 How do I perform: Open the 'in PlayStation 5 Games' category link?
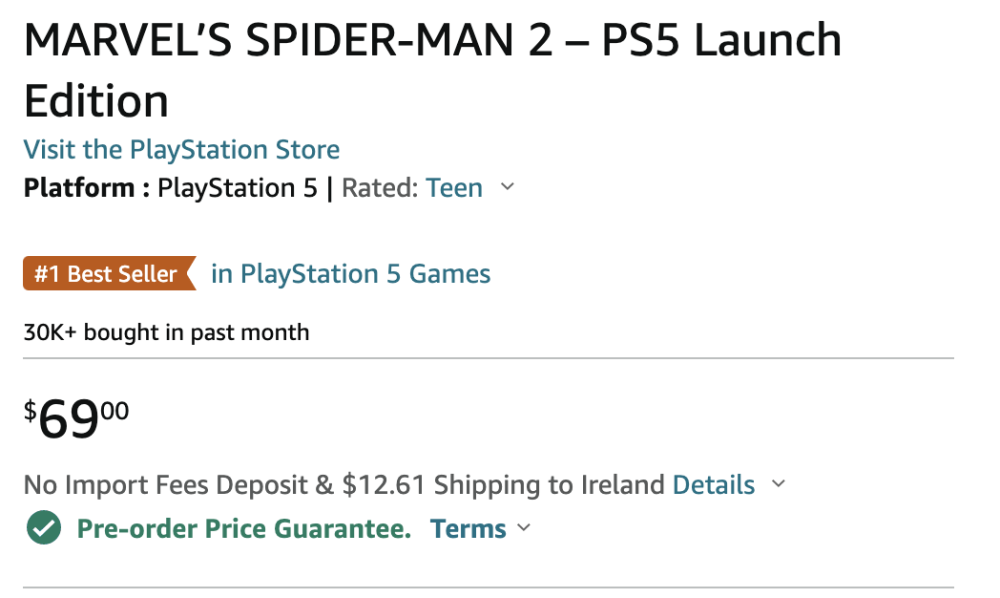click(x=350, y=274)
